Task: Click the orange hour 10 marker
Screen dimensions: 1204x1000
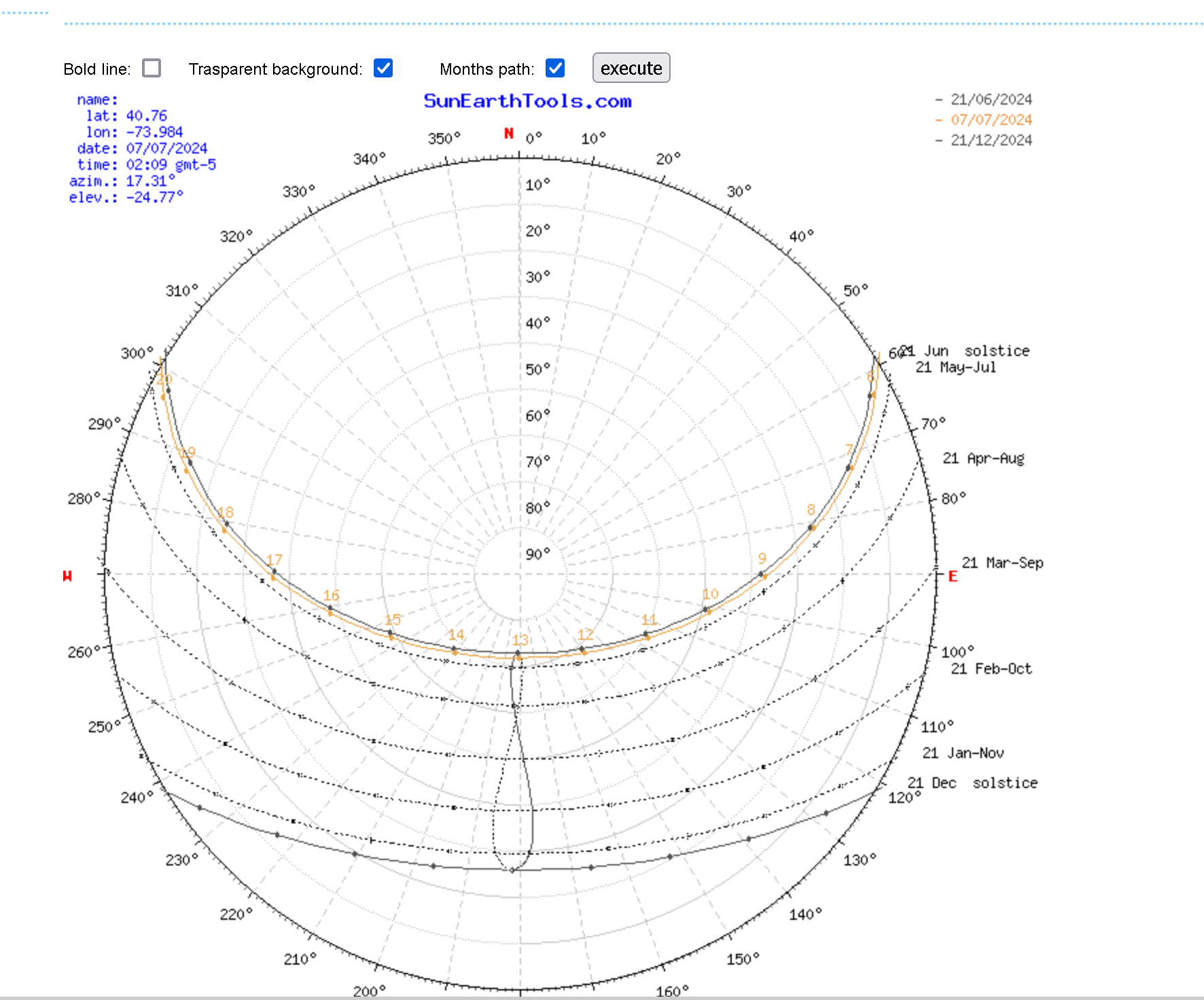Action: pos(710,594)
